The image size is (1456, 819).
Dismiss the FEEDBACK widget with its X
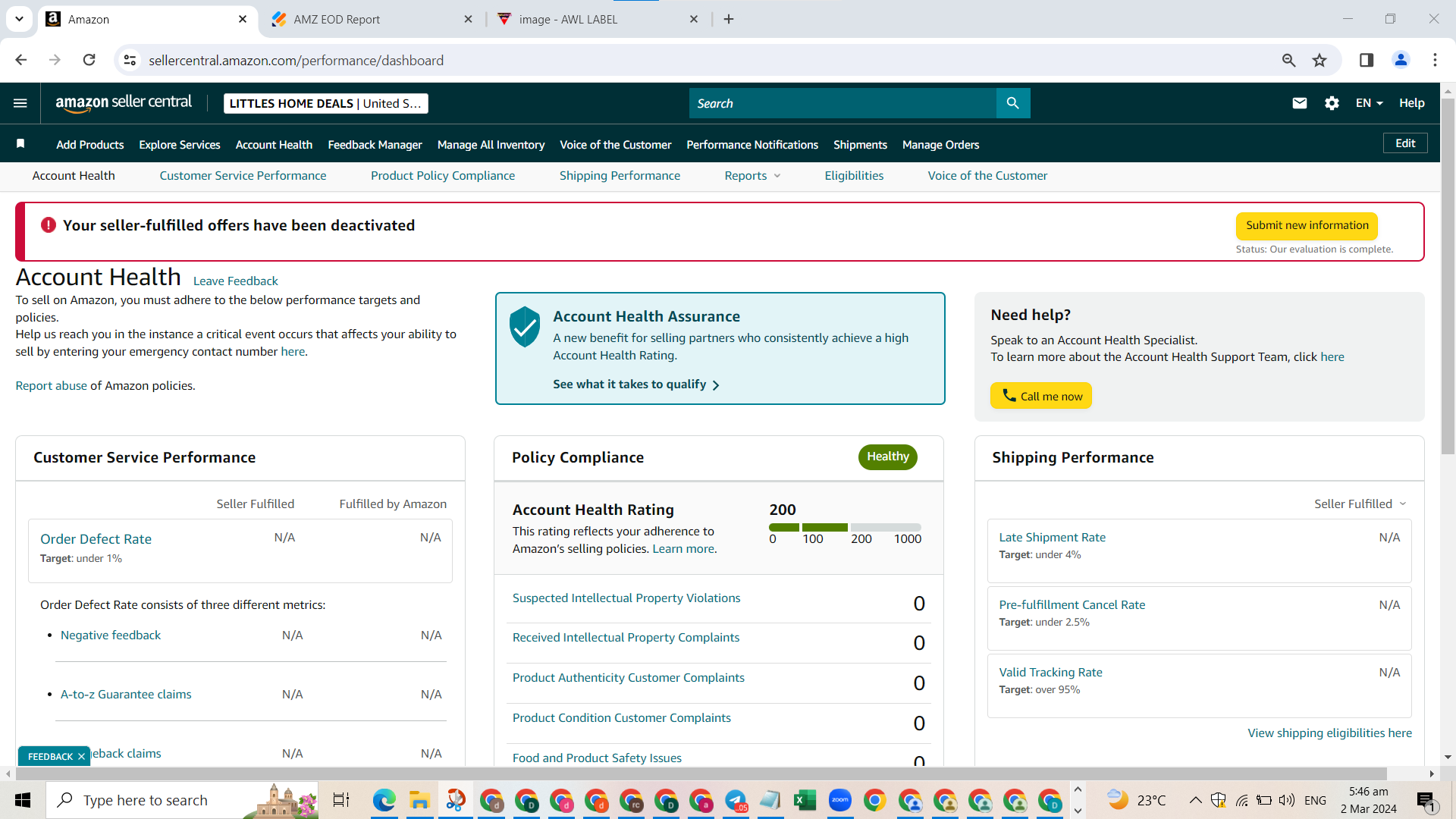tap(81, 756)
